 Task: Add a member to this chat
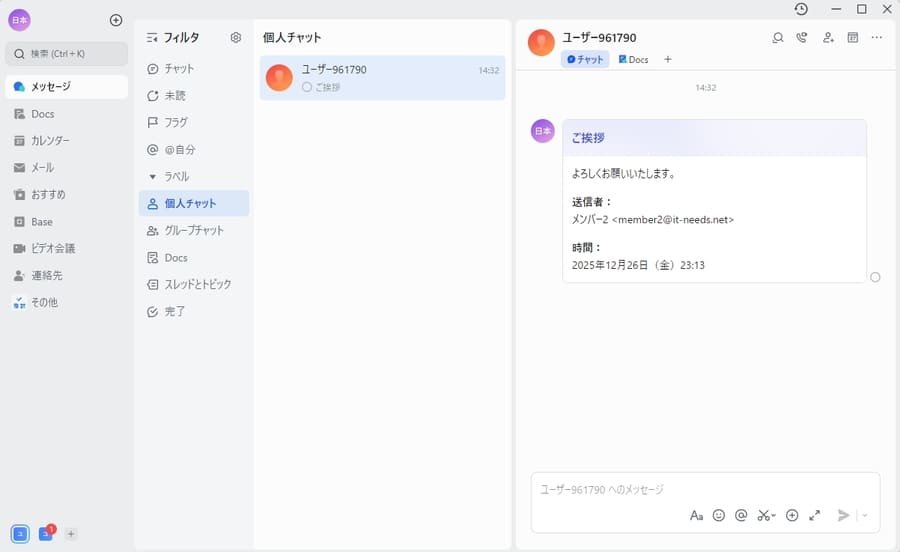[828, 38]
